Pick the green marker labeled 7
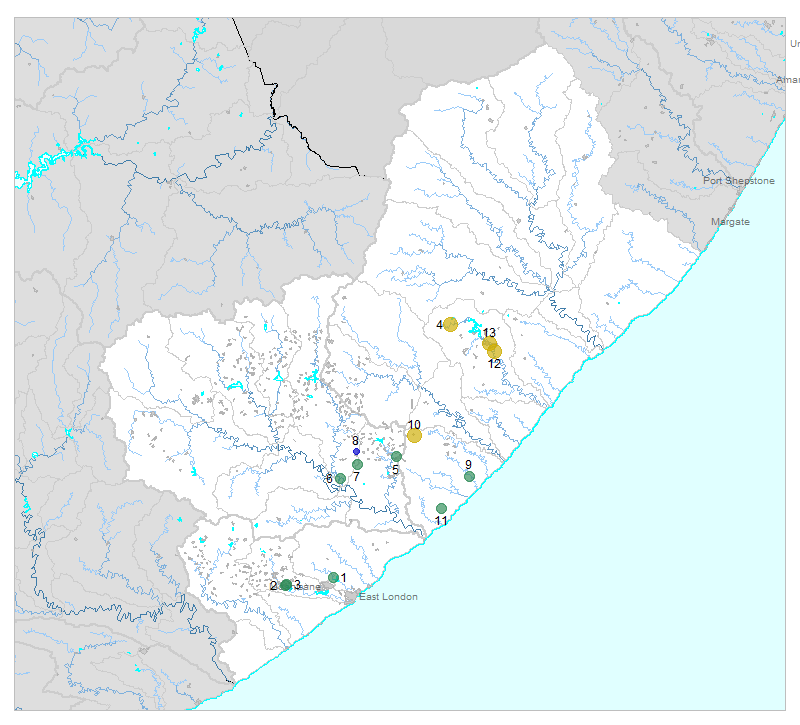The height and width of the screenshot is (725, 800). pos(357,465)
